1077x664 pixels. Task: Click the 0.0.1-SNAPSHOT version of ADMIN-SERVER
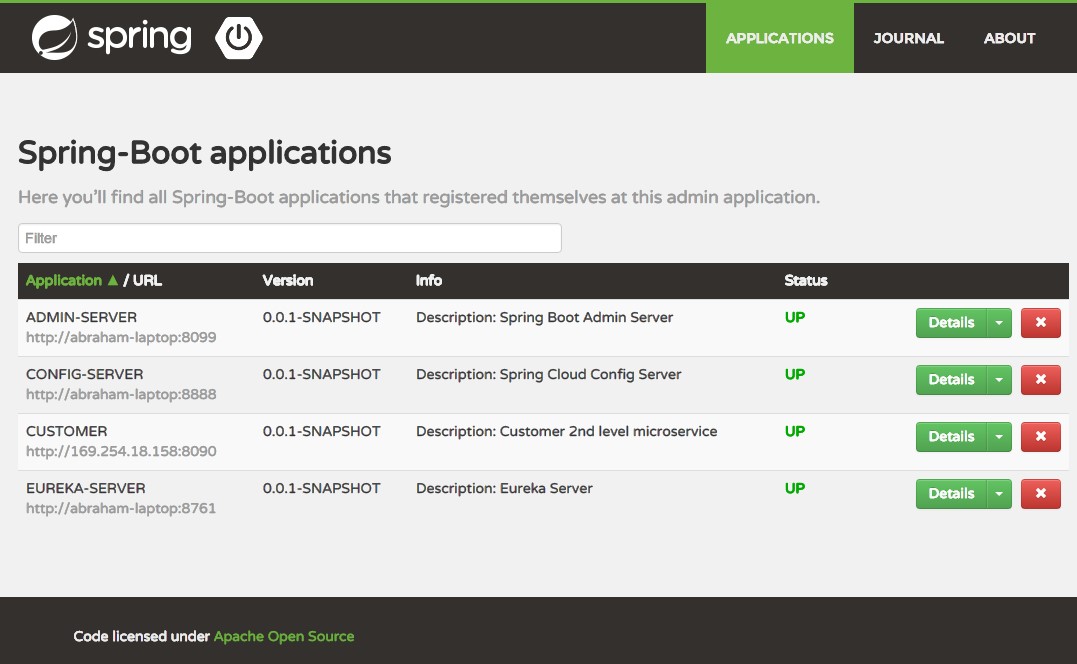coord(321,317)
